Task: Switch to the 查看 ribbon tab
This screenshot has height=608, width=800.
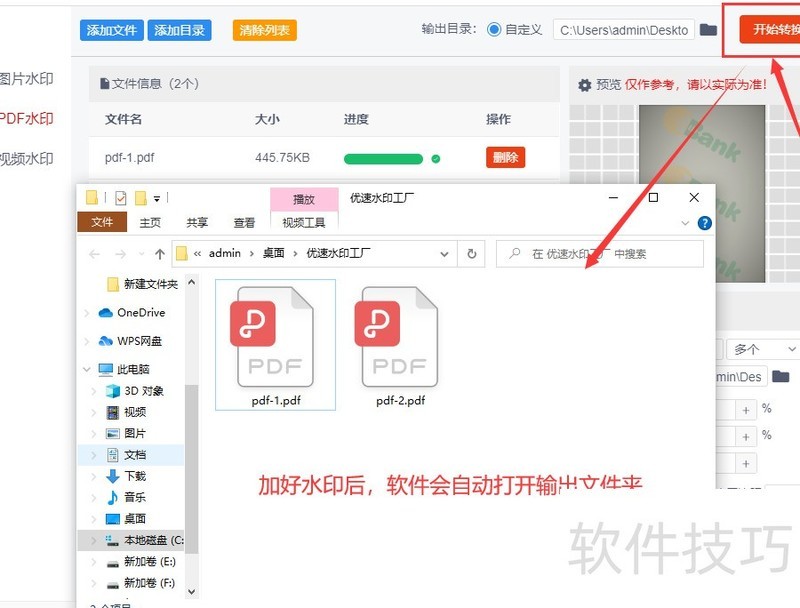Action: pyautogui.click(x=244, y=222)
